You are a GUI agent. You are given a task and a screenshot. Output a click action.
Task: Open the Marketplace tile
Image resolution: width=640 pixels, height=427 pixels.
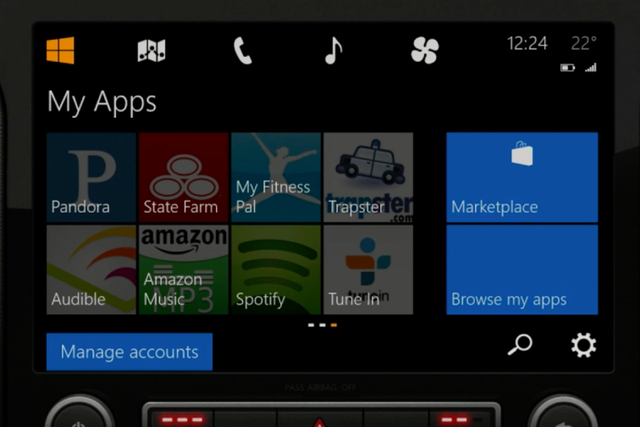[522, 177]
